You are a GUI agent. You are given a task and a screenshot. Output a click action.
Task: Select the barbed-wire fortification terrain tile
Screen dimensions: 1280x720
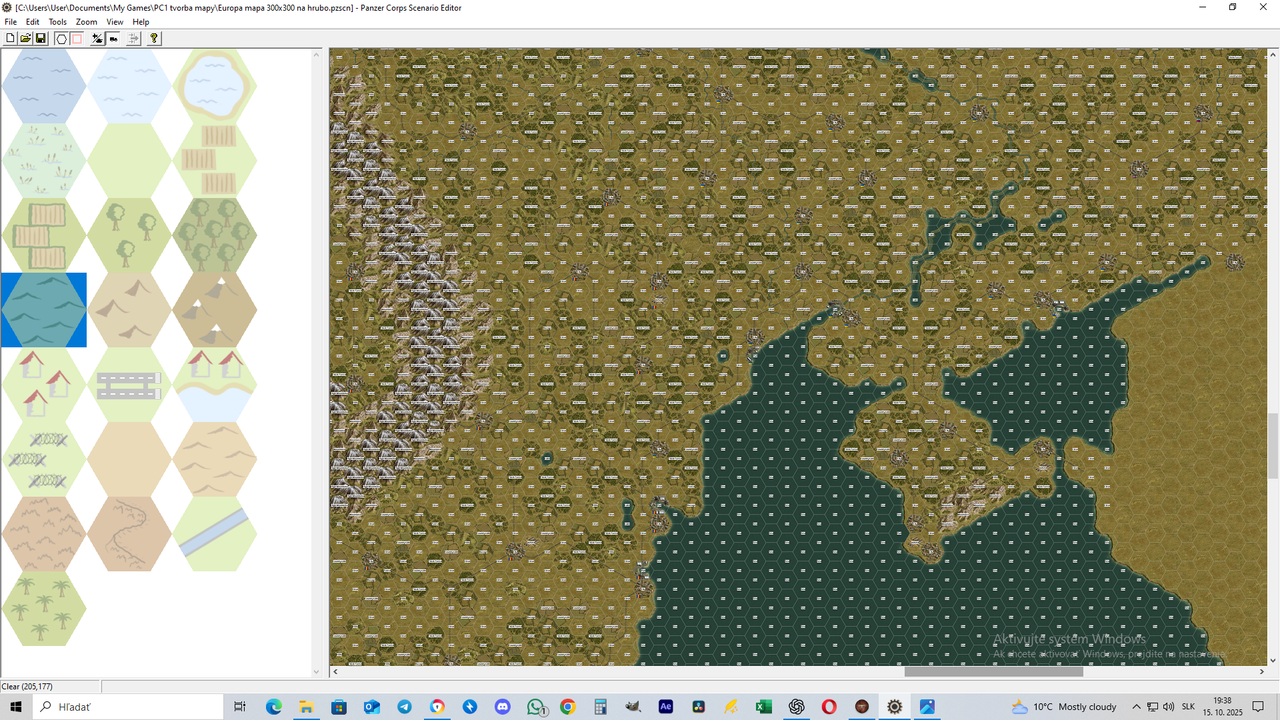pyautogui.click(x=43, y=459)
